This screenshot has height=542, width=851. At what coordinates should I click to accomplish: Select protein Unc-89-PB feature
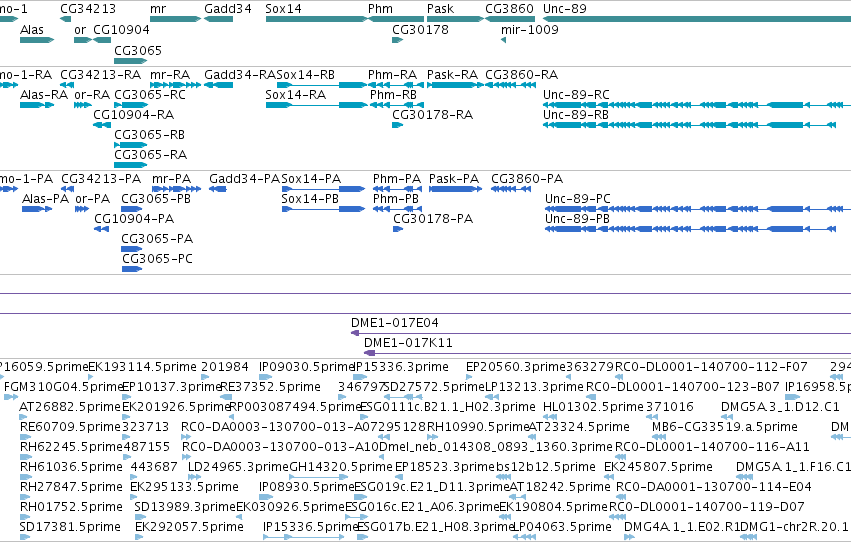click(x=690, y=229)
